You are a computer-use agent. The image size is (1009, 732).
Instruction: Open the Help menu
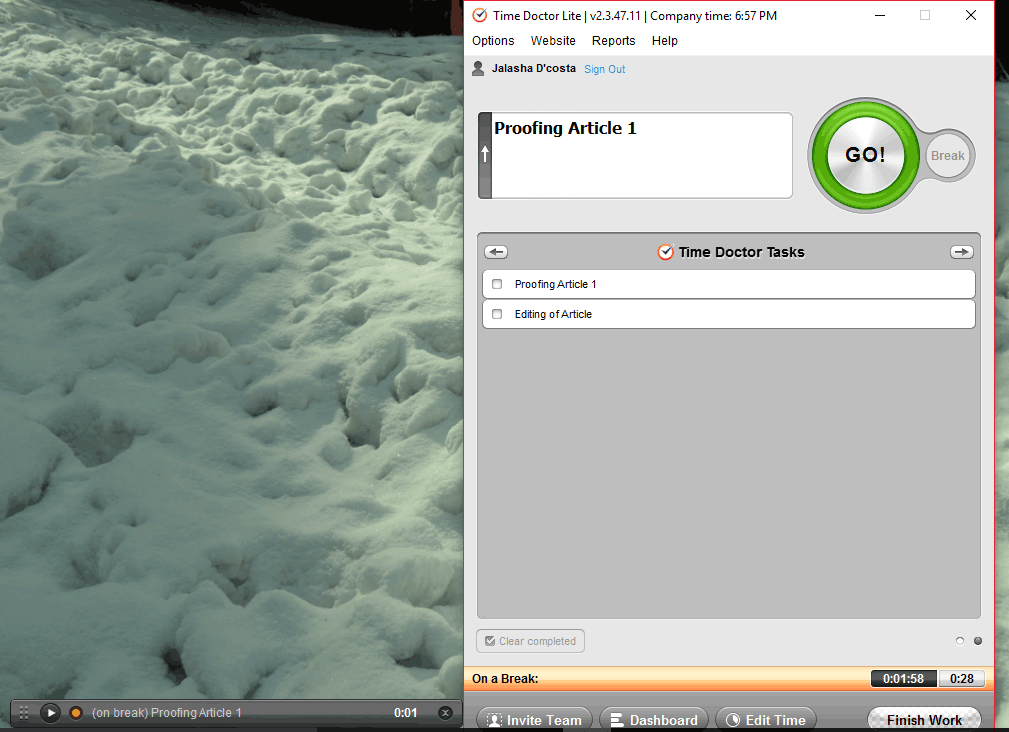tap(664, 41)
